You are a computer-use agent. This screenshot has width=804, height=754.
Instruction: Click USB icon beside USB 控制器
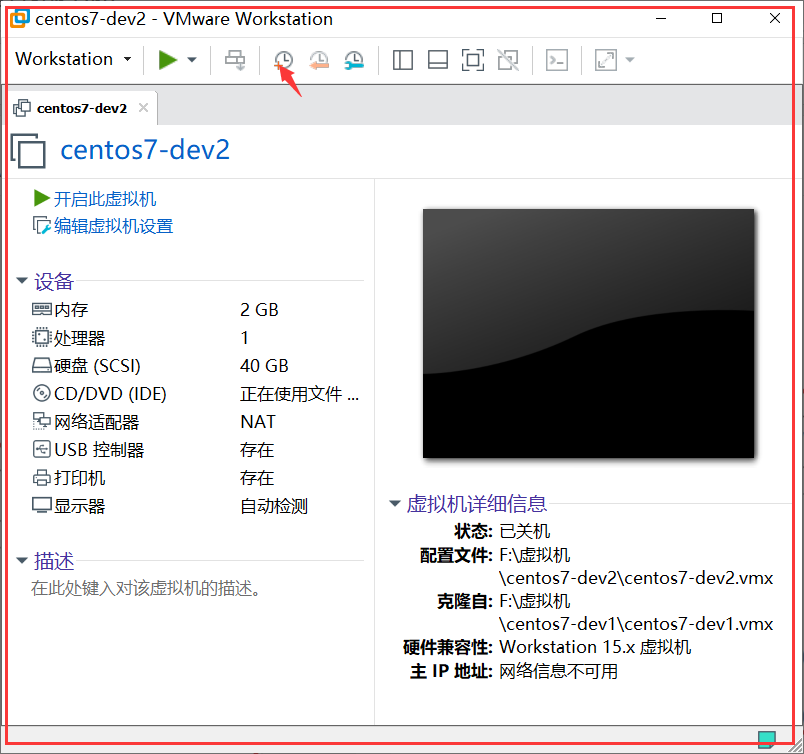tap(42, 449)
